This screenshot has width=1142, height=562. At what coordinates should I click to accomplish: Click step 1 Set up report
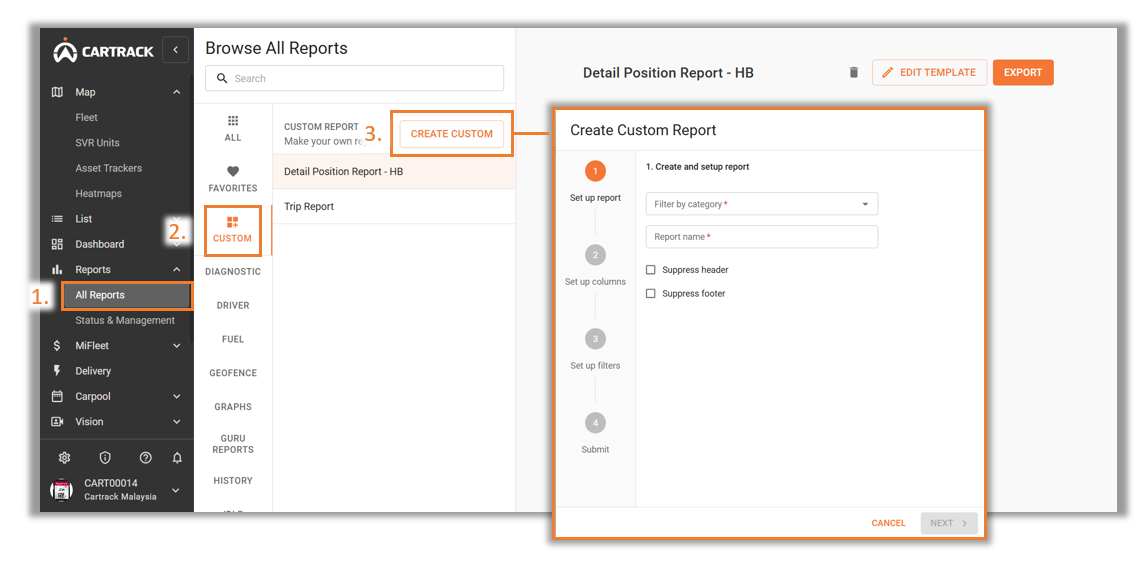(x=595, y=182)
